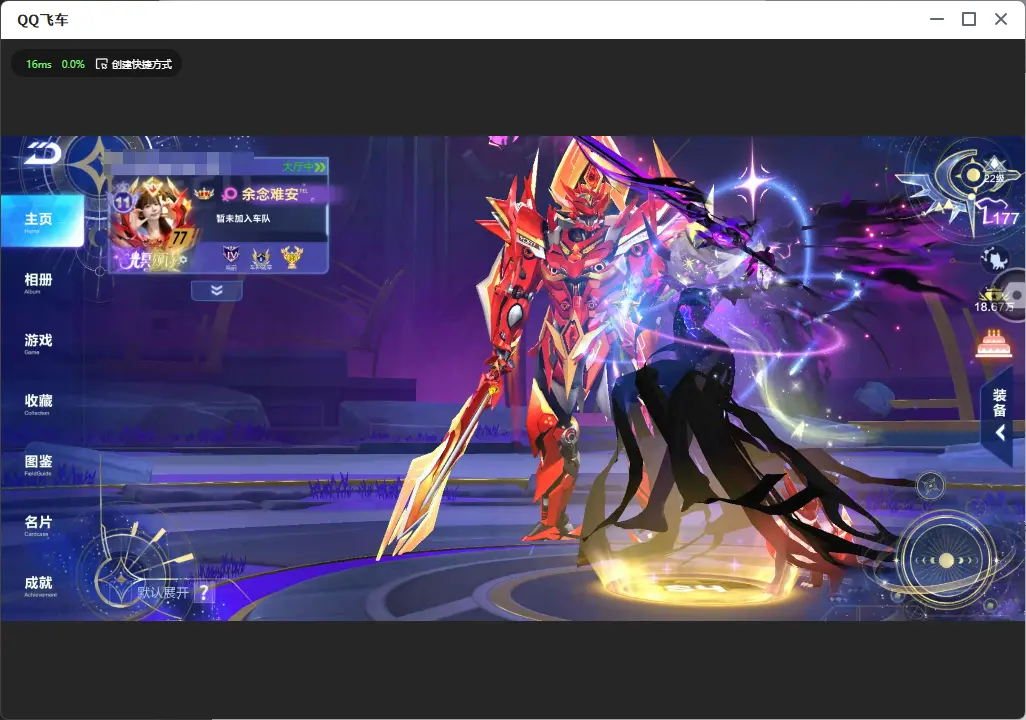The image size is (1026, 720).
Task: Click the small compass star button
Action: pos(930,486)
